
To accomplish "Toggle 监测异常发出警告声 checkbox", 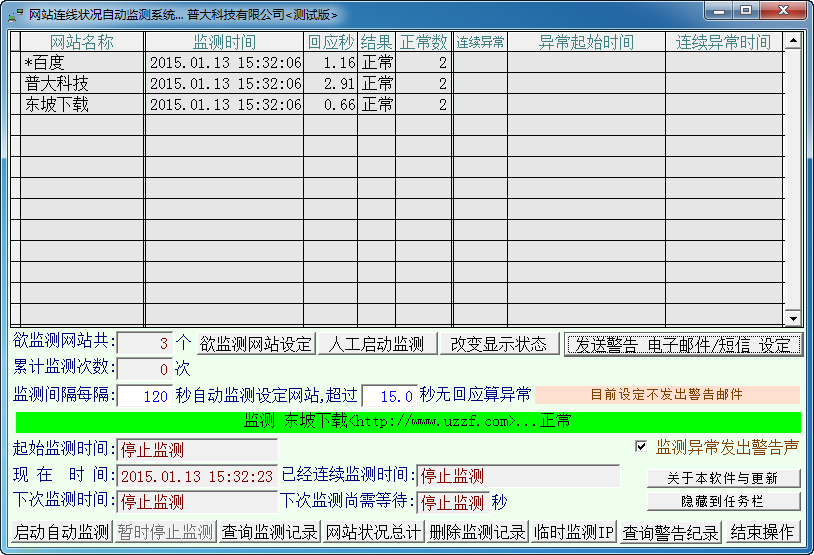I will click(x=642, y=446).
